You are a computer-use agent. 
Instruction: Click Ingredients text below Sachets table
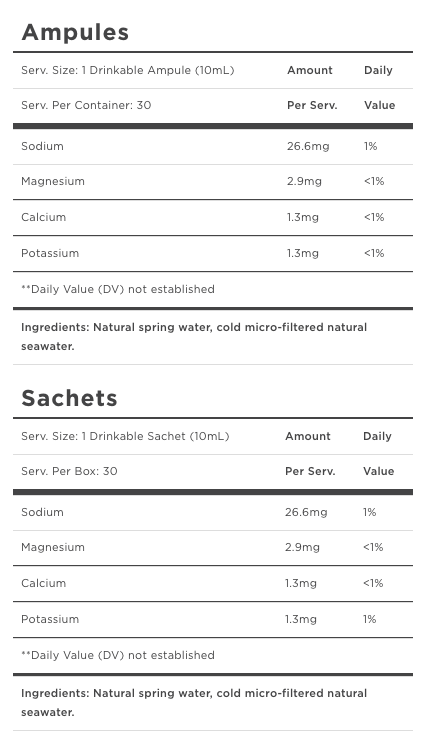tap(194, 703)
